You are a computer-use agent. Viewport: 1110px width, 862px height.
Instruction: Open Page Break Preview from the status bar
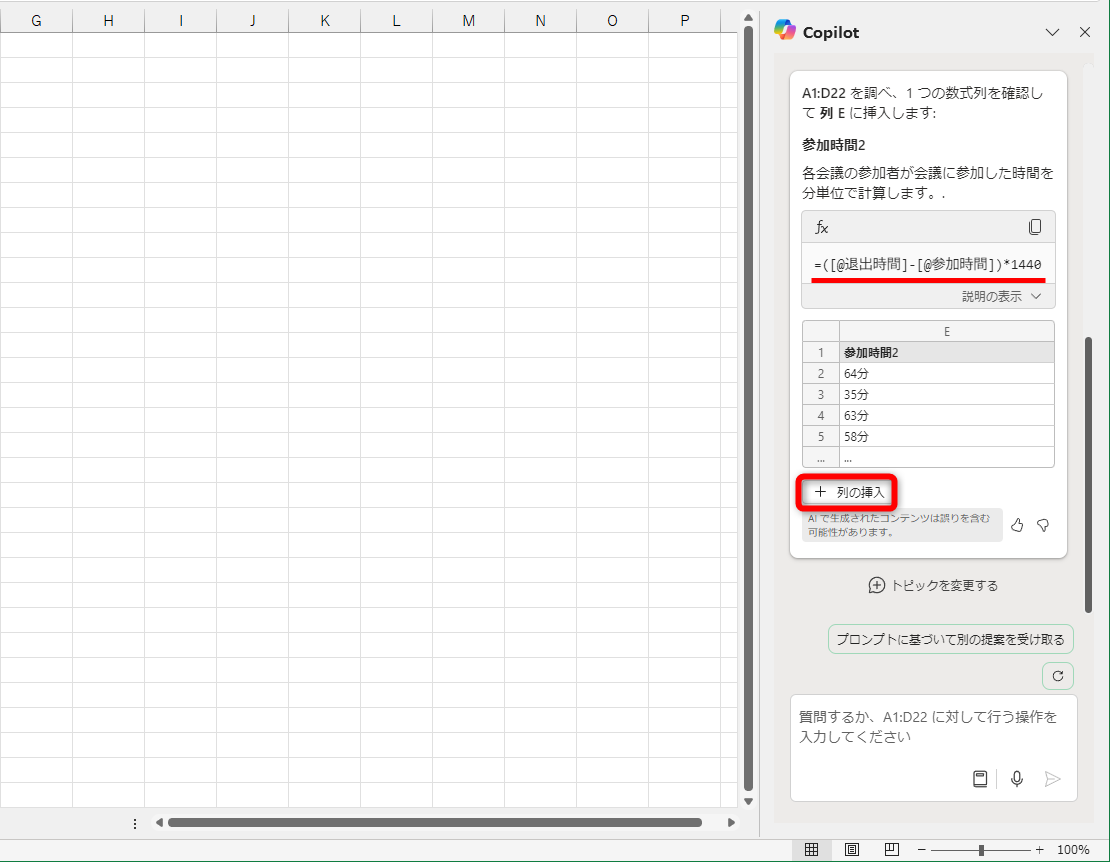click(x=889, y=848)
